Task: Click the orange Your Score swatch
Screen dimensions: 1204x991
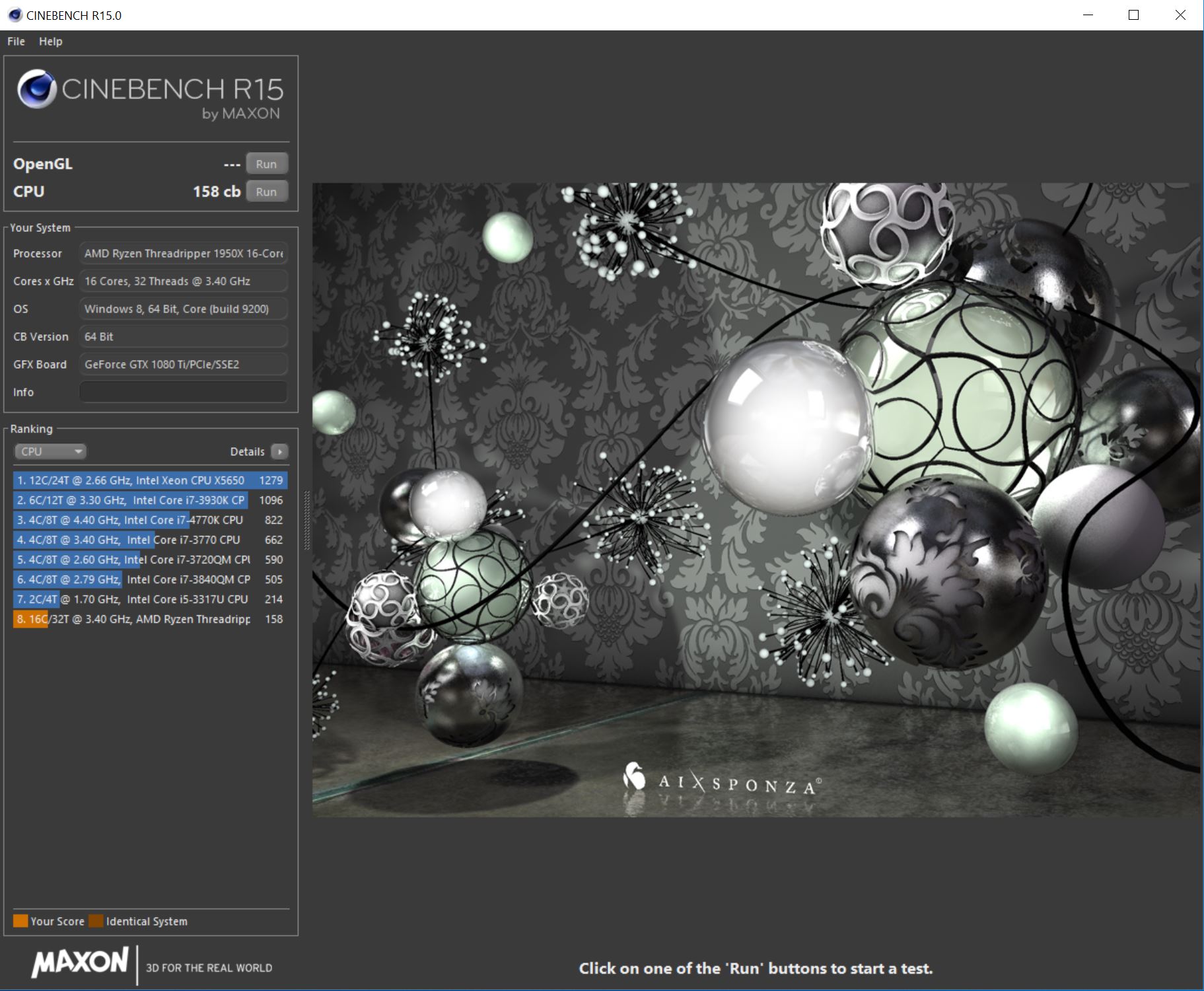Action: click(20, 921)
